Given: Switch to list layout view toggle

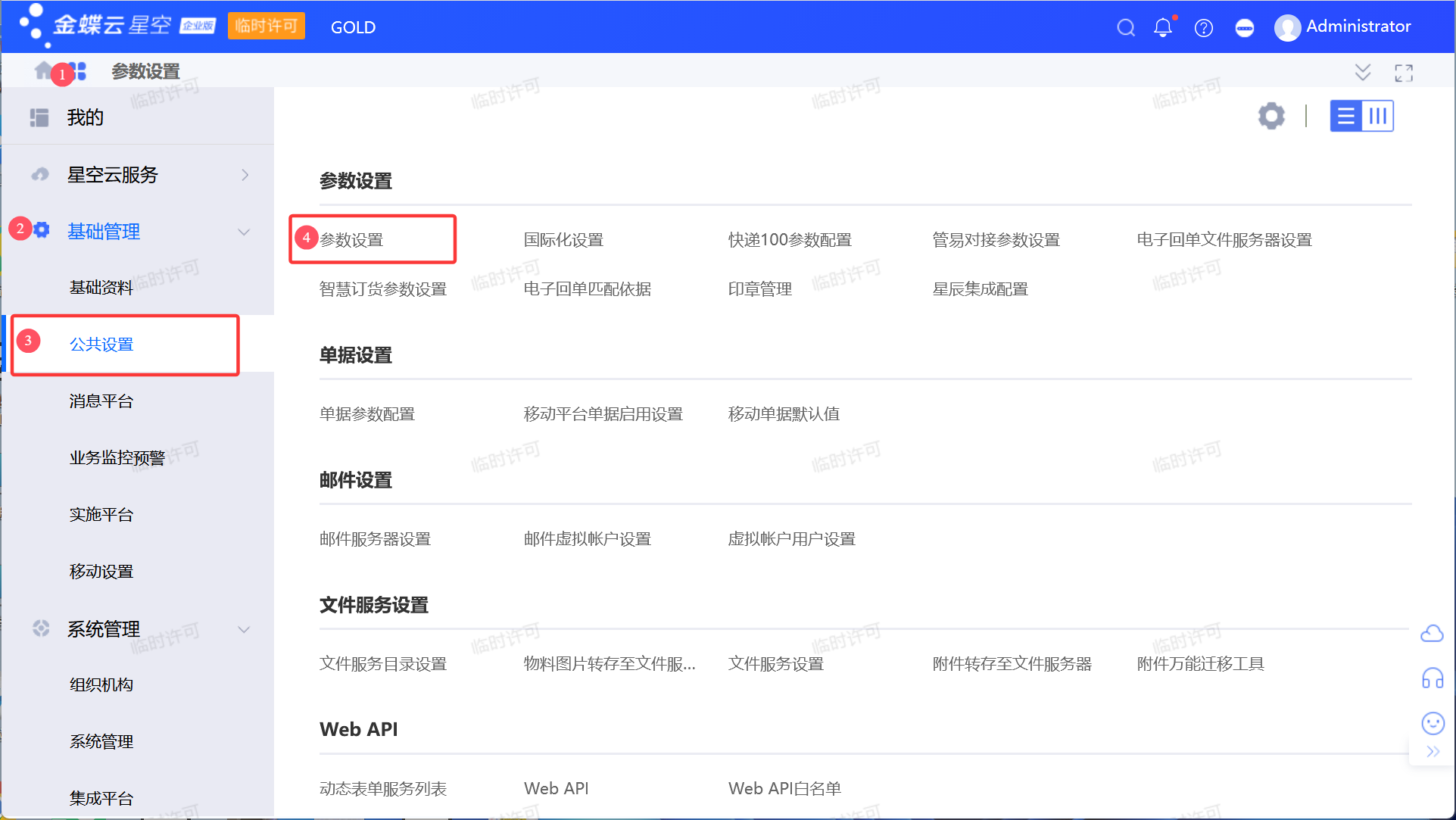Looking at the screenshot, I should 1346,117.
